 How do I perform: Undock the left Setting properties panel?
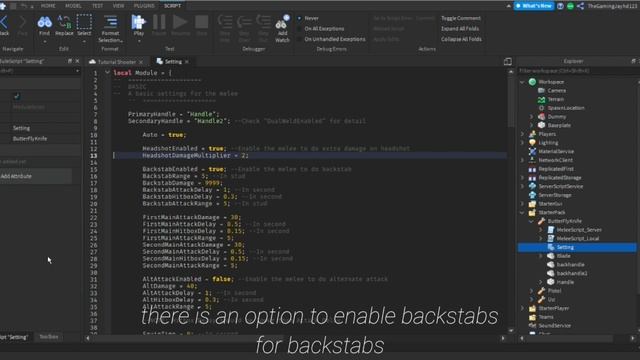tap(69, 61)
